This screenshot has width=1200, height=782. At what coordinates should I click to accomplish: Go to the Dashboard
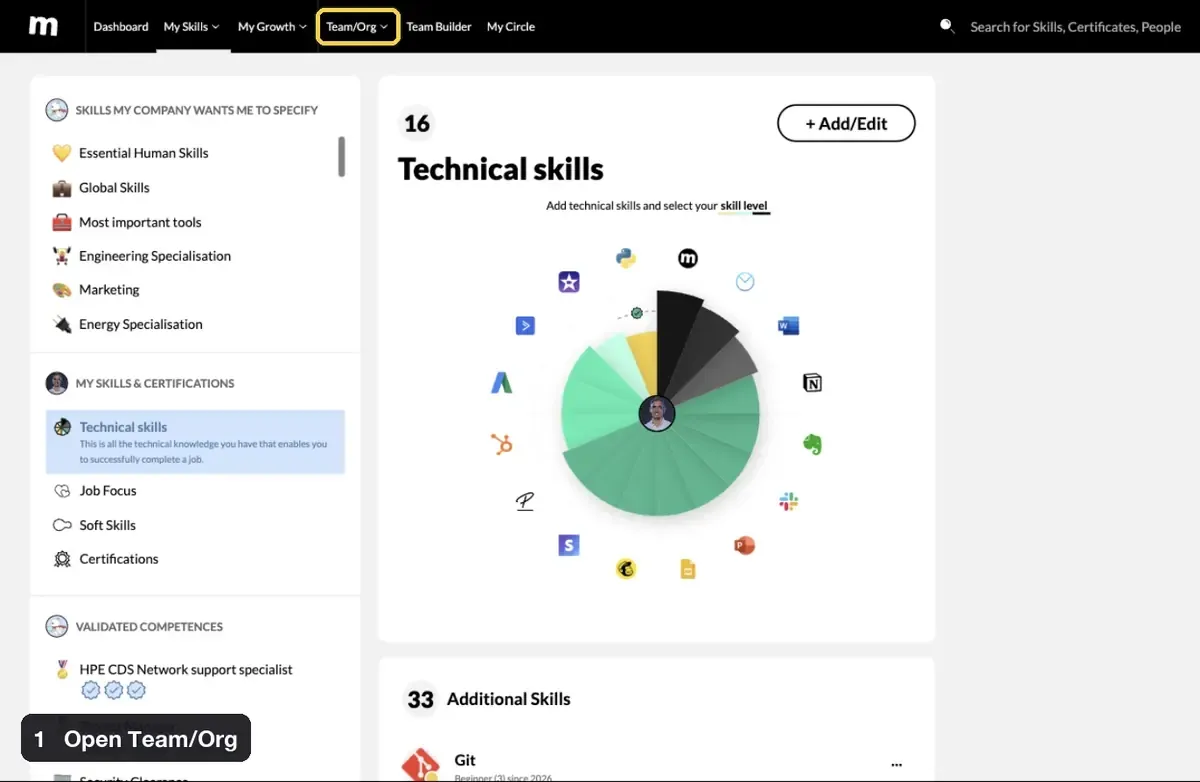coord(121,27)
